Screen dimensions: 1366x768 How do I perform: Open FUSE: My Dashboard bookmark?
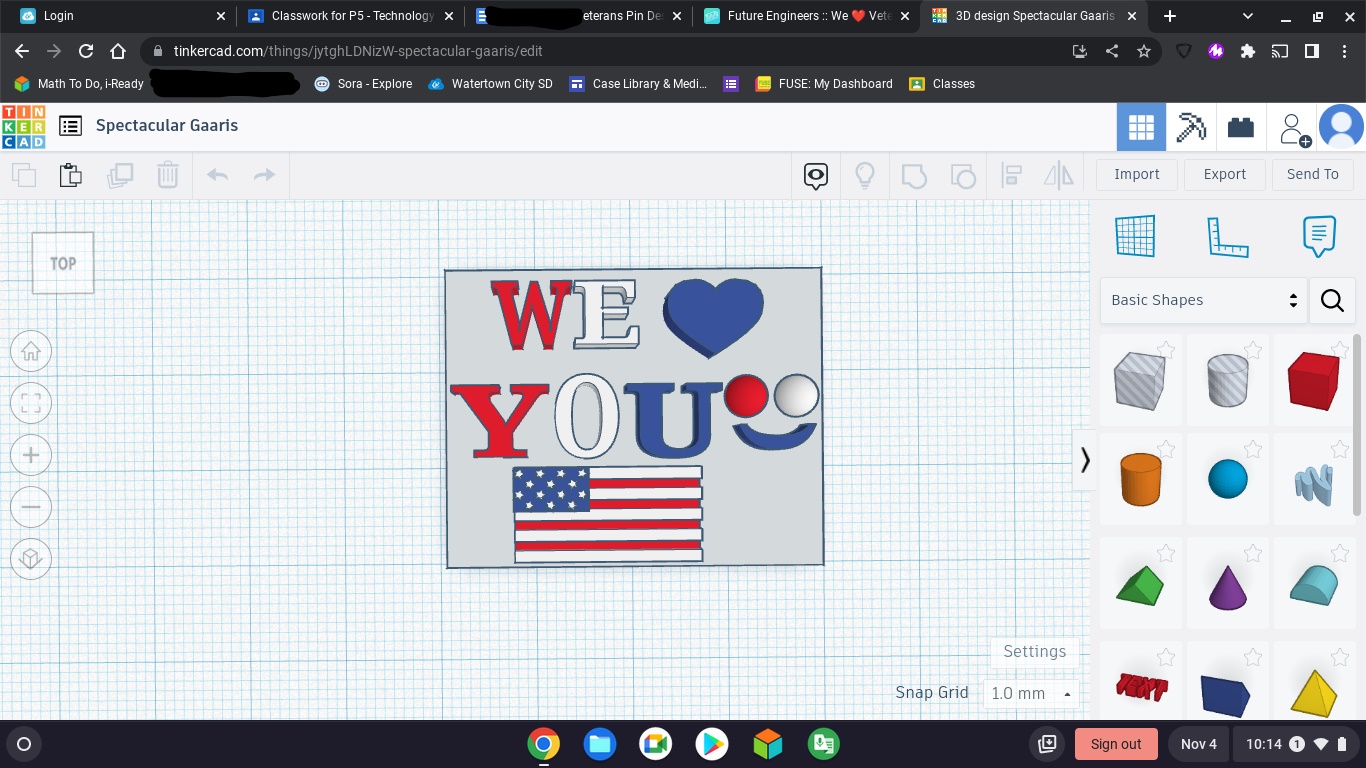tap(824, 84)
